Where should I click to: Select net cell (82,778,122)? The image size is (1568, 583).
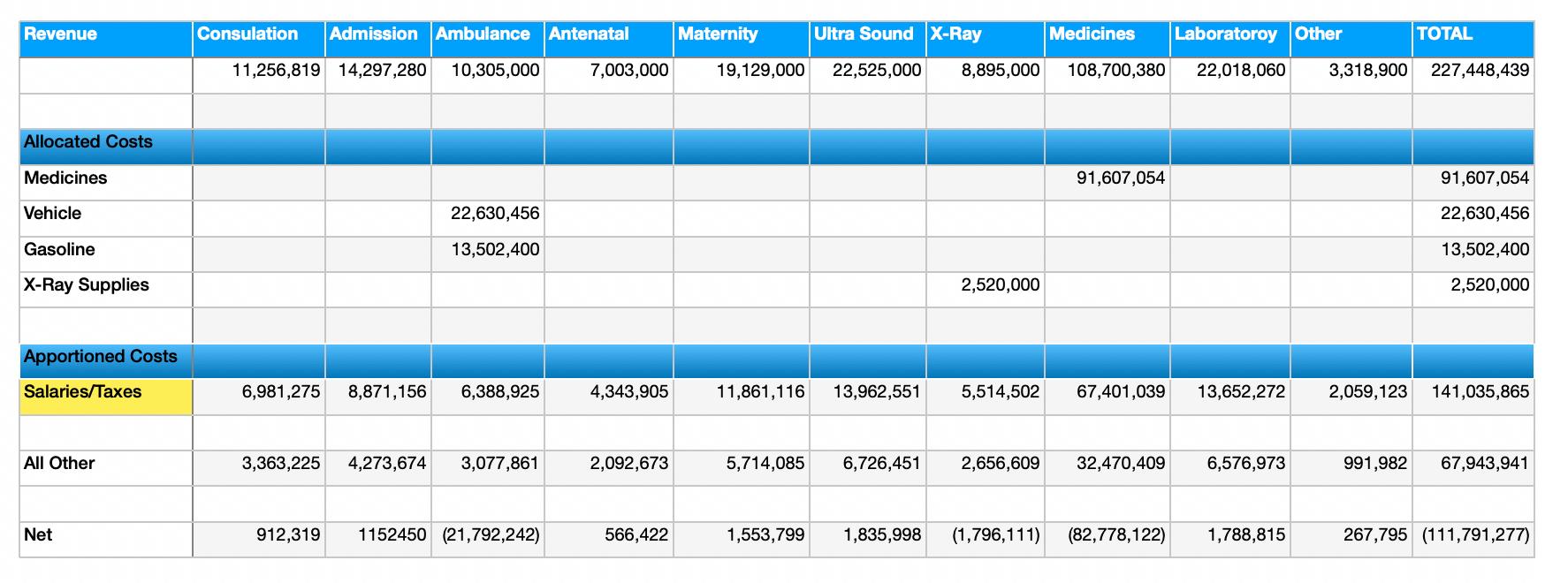pos(1107,540)
